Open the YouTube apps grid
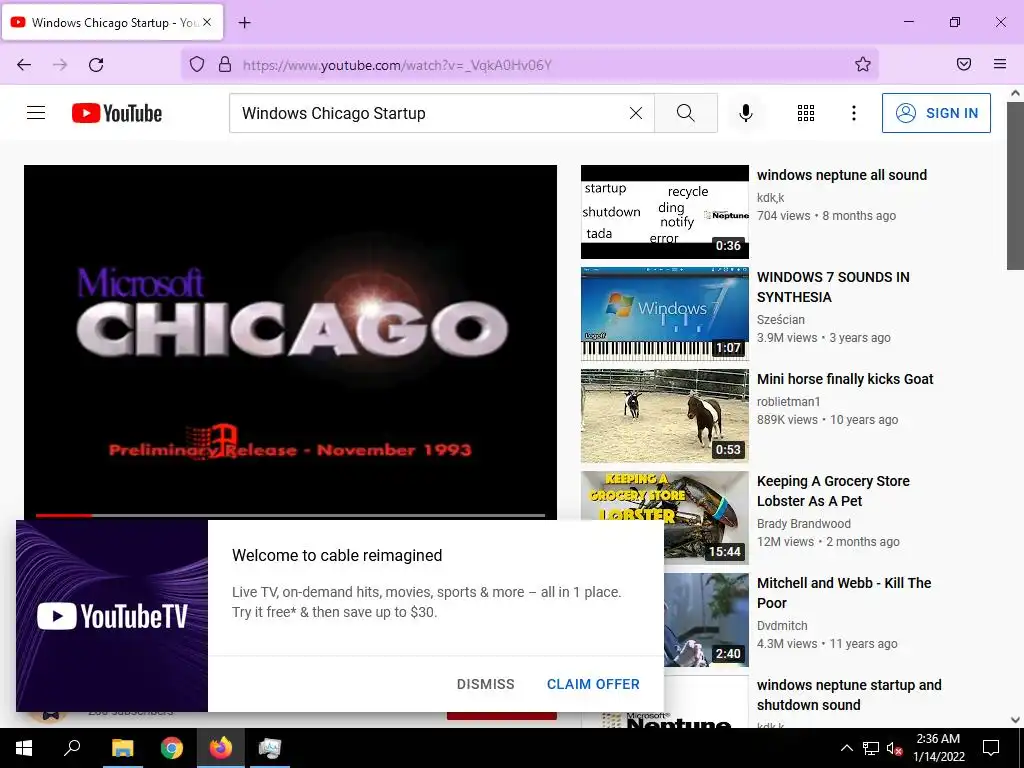Image resolution: width=1024 pixels, height=768 pixels. coord(806,113)
